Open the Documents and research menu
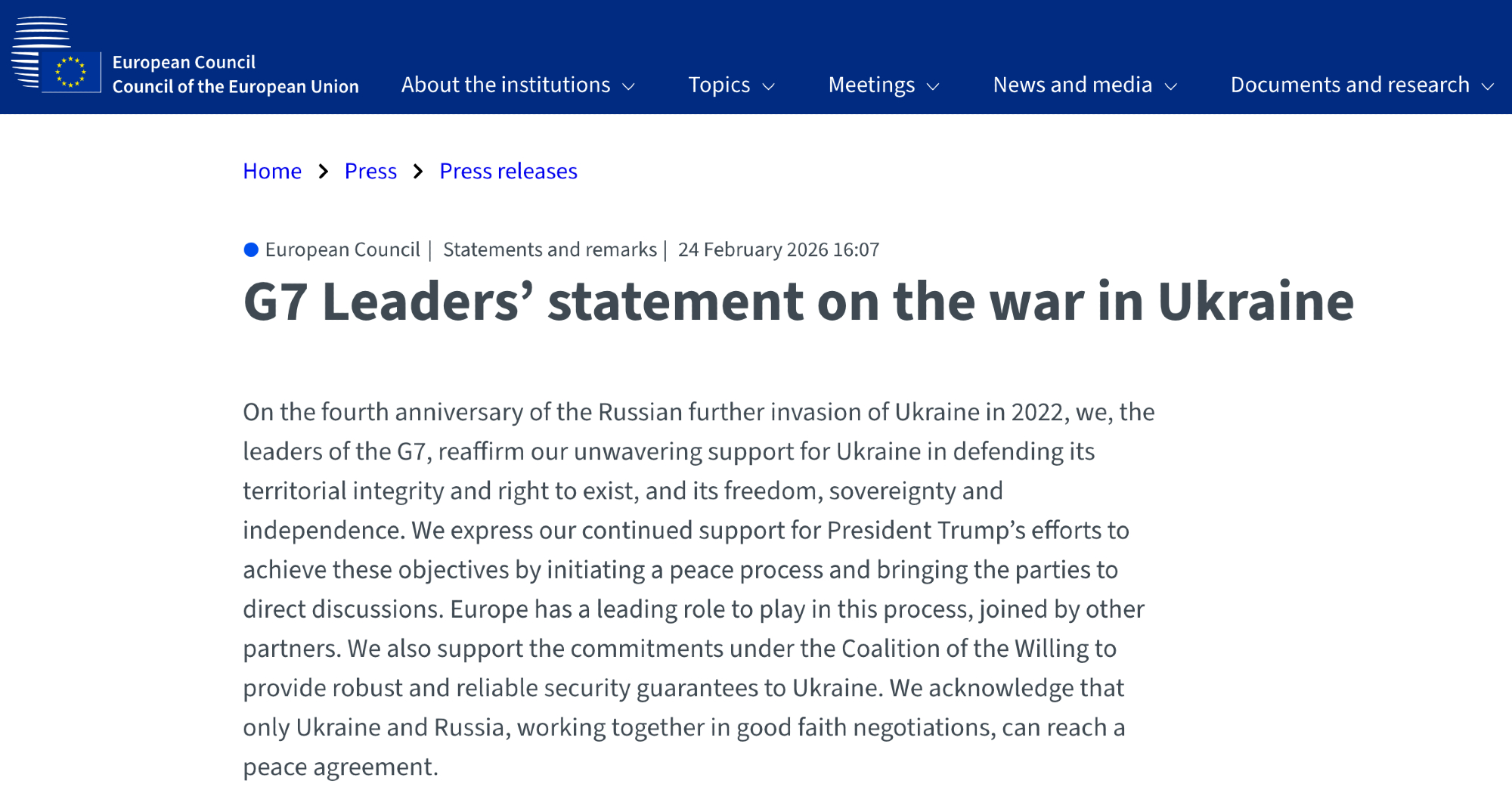Image resolution: width=1512 pixels, height=787 pixels. [1349, 85]
